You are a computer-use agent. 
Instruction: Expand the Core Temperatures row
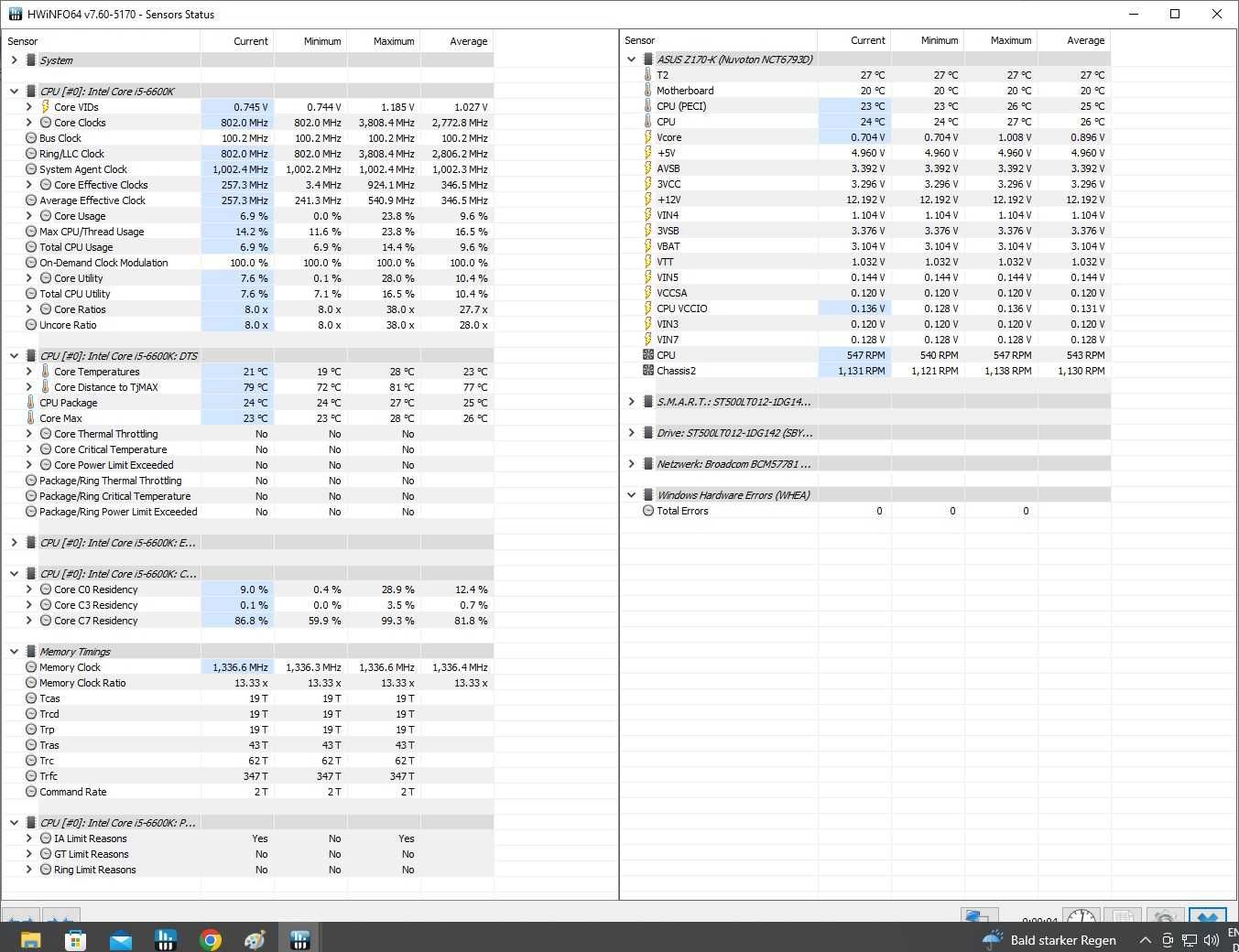click(28, 372)
